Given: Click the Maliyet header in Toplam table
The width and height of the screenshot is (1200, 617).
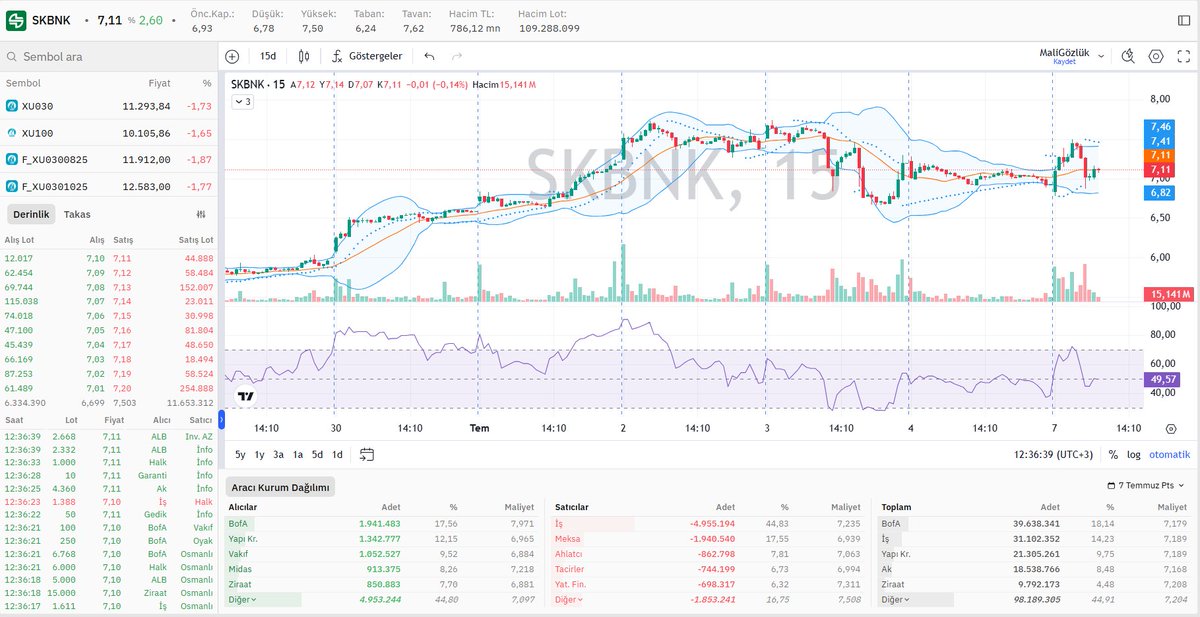Looking at the screenshot, I should [1174, 507].
